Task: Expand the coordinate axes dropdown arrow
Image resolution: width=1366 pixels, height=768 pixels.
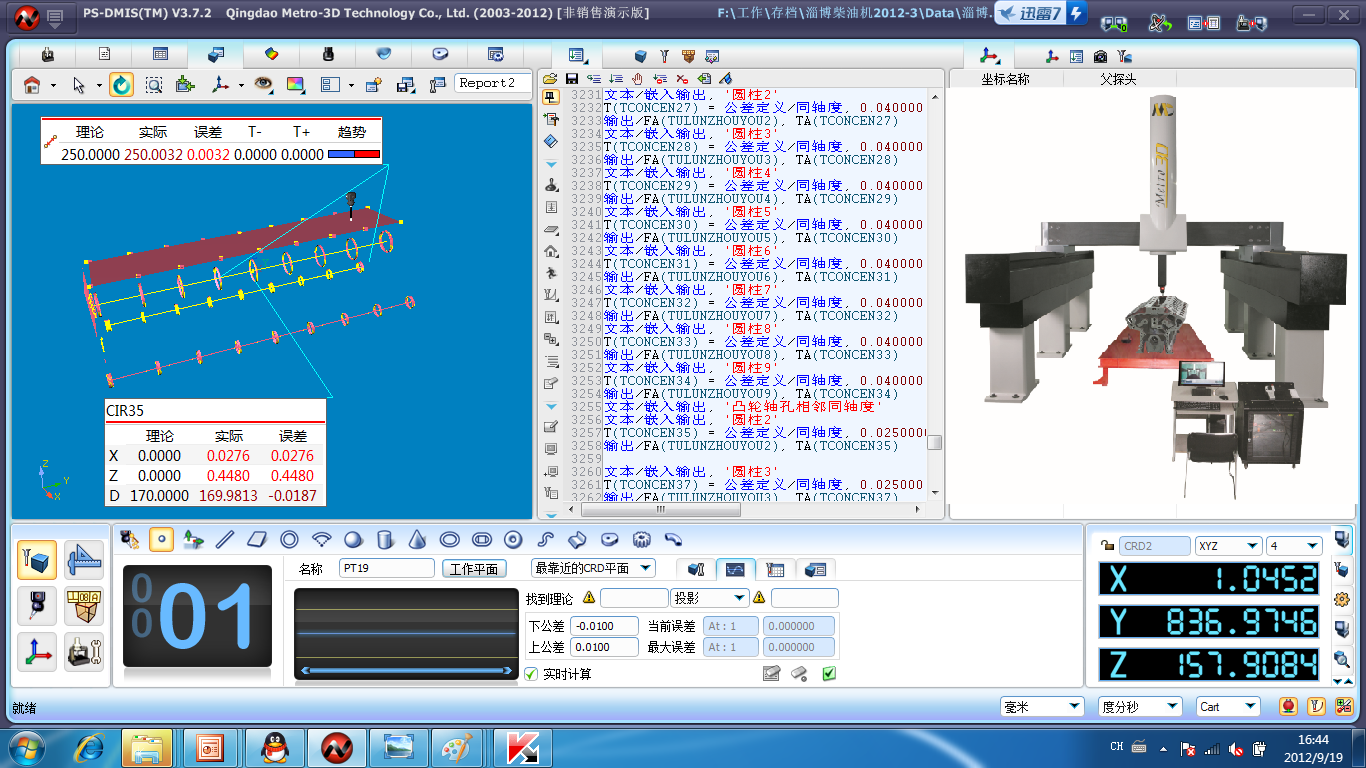Action: (x=241, y=86)
